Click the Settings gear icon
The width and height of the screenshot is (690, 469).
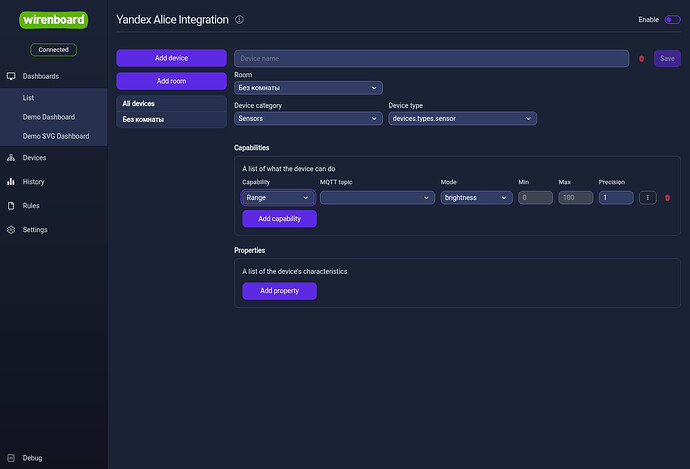coord(11,230)
